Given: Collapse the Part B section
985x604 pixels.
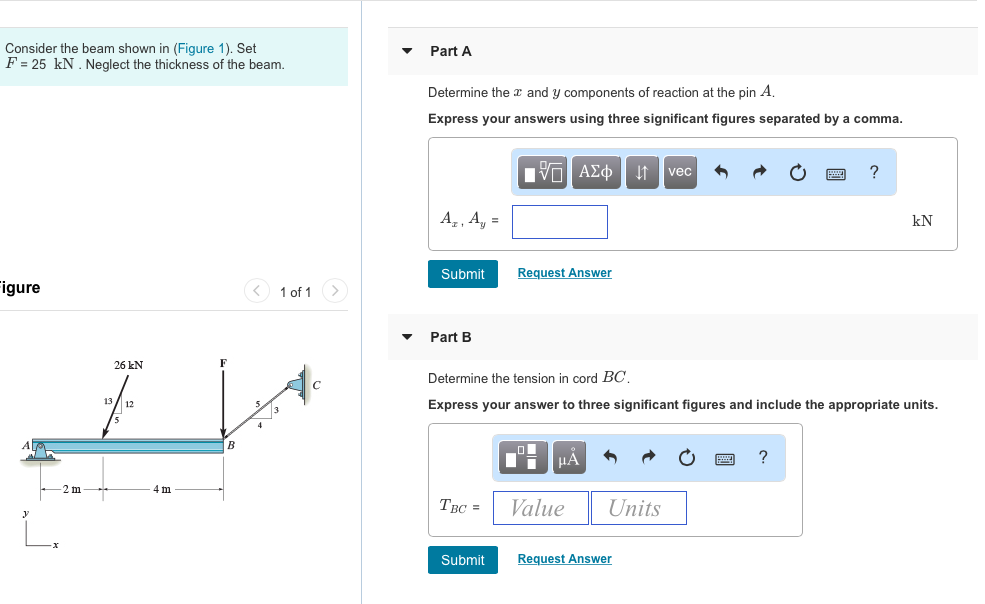Looking at the screenshot, I should click(x=406, y=337).
